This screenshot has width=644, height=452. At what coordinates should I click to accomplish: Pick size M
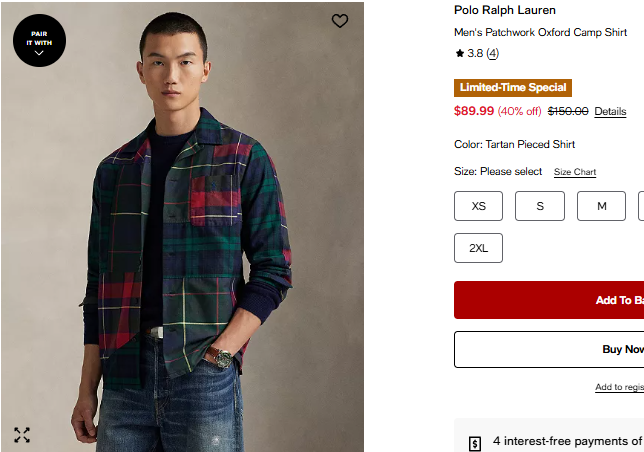(601, 206)
